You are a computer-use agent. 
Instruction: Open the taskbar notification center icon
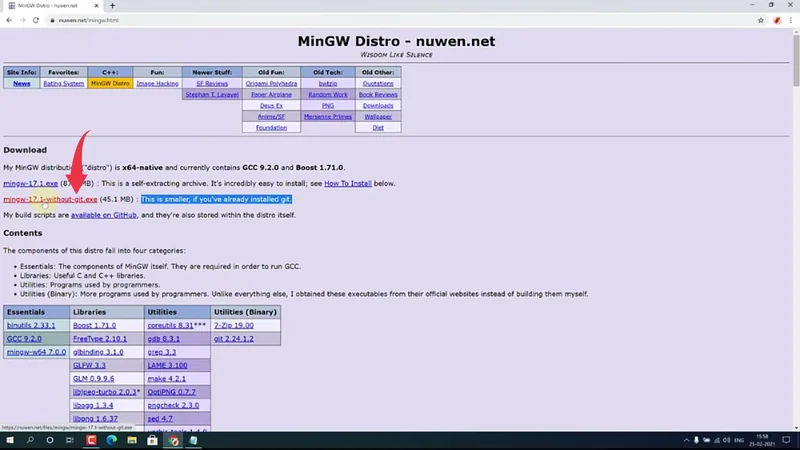point(790,441)
